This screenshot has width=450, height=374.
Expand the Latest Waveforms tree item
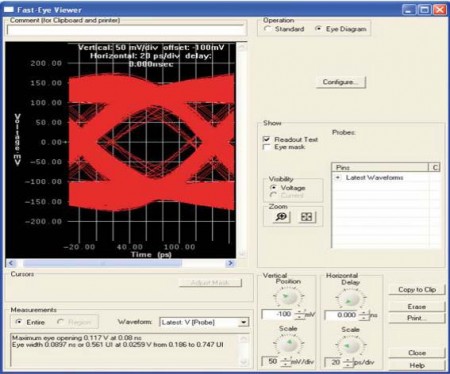click(x=338, y=178)
